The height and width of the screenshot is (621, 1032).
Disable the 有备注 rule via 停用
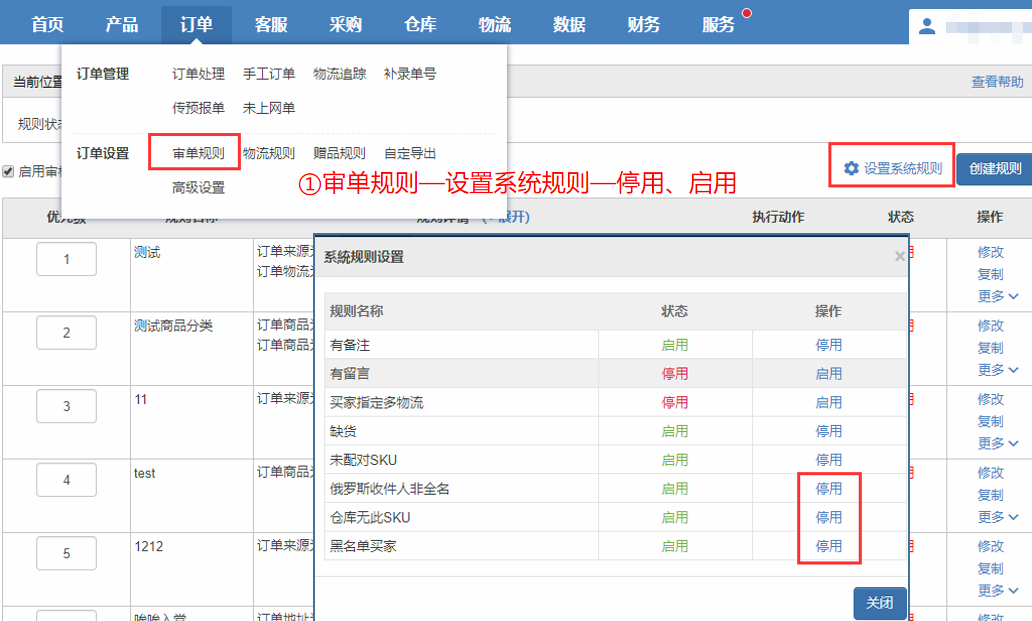828,345
